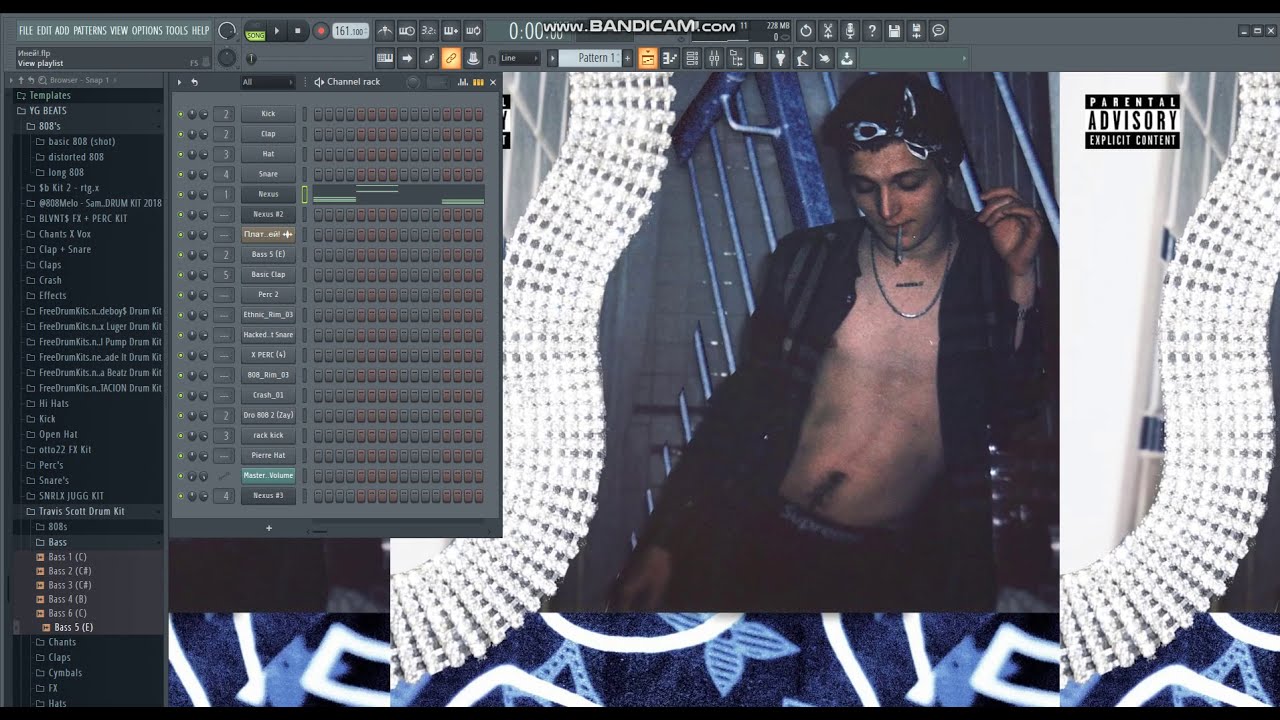Expand the Templates folder in the browser
Image resolution: width=1280 pixels, height=720 pixels.
pyautogui.click(x=49, y=95)
